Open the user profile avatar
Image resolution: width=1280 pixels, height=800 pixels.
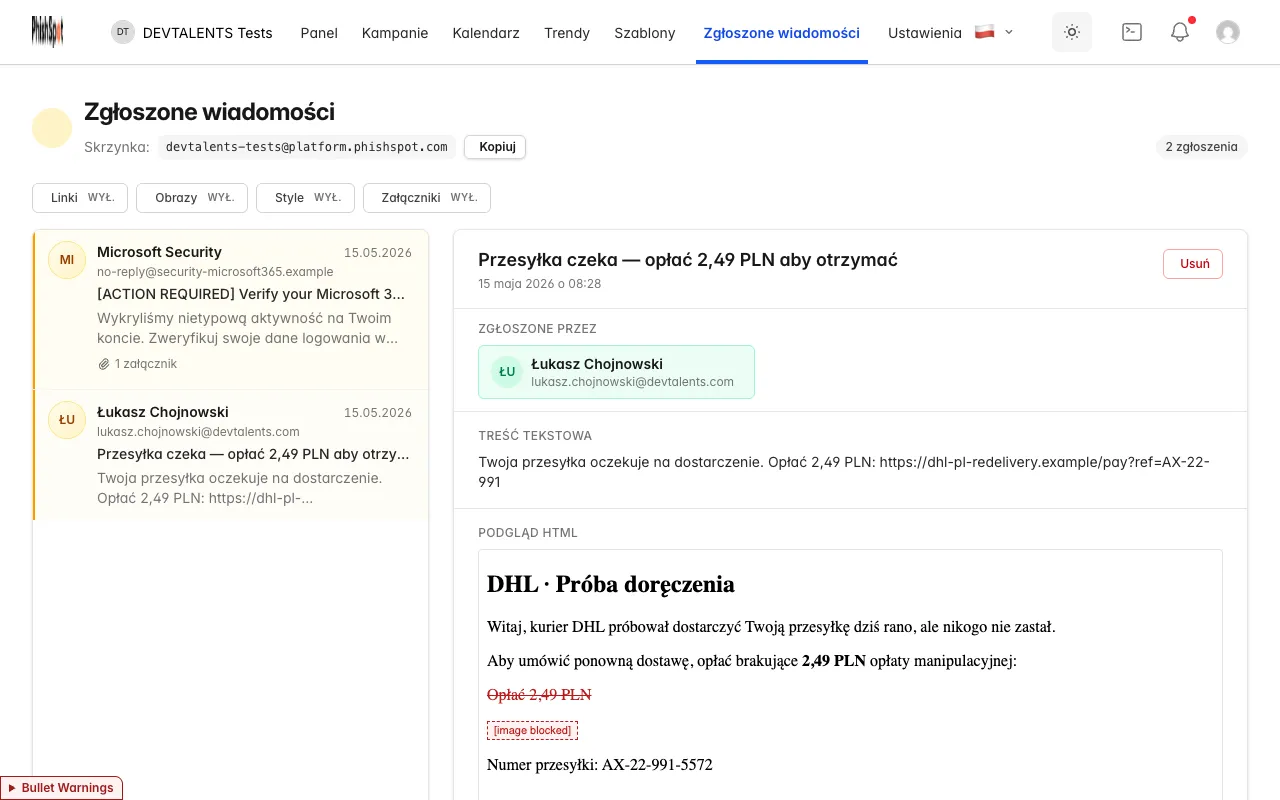point(1228,32)
